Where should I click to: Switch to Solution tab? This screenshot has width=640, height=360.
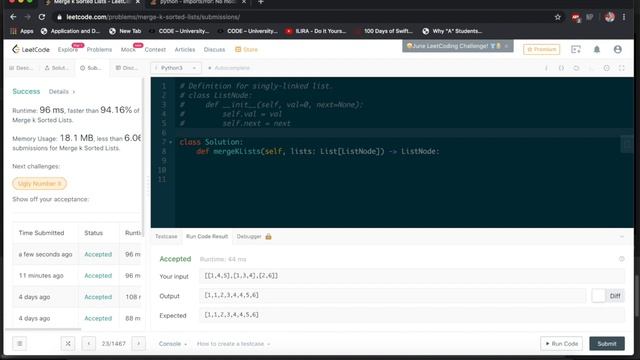(57, 68)
